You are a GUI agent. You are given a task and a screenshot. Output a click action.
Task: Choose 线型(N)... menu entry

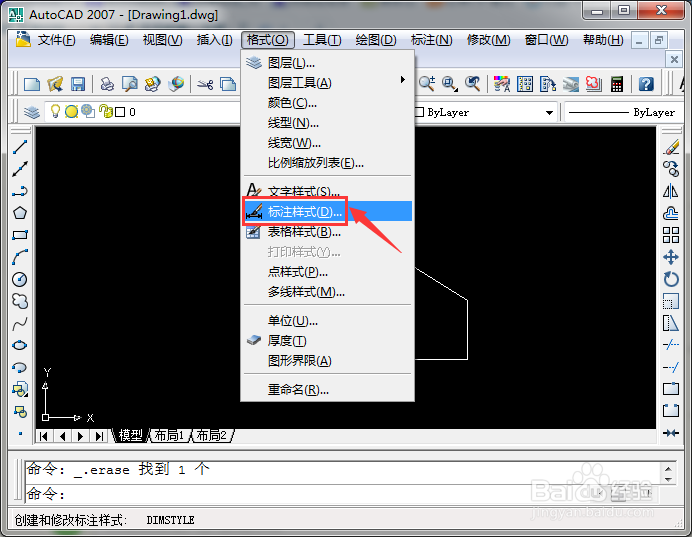coord(327,123)
